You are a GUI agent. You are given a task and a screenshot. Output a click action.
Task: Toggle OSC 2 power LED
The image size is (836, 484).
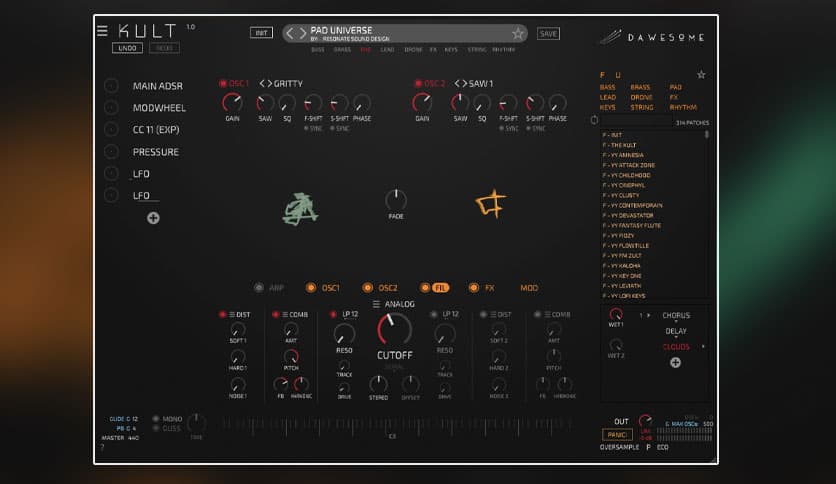point(419,84)
